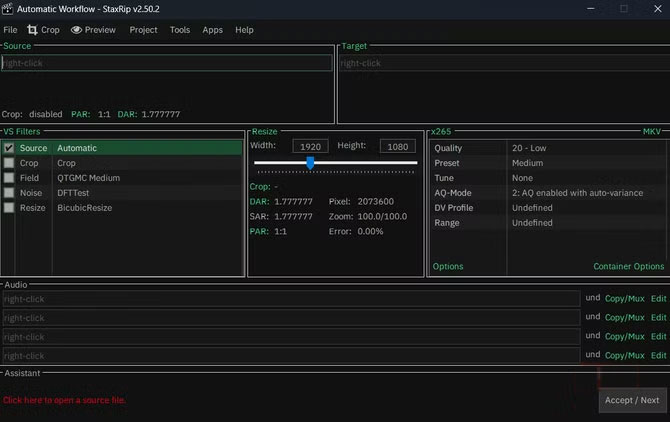Open the File menu
This screenshot has width=670, height=422.
pos(10,30)
